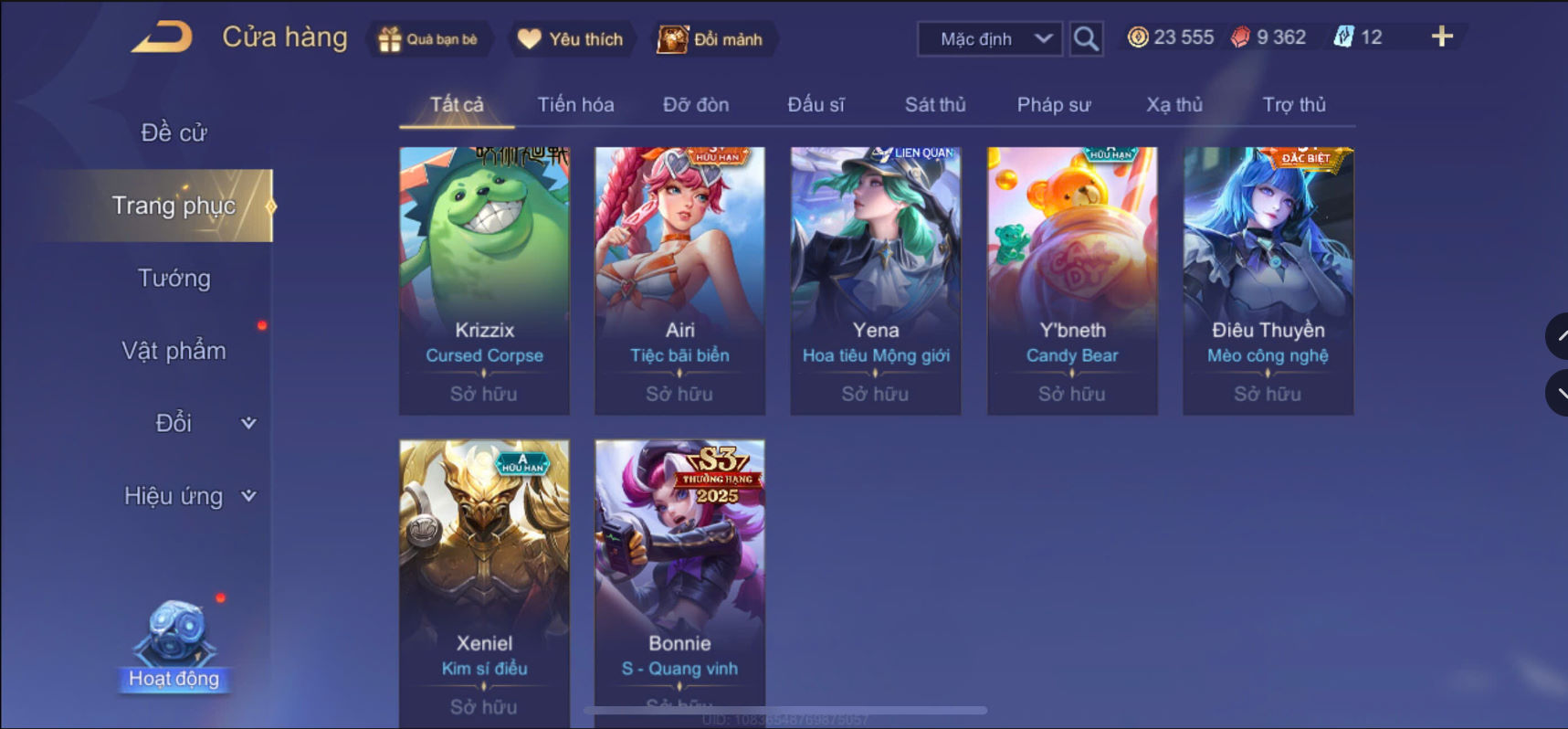Click the Đổi mảnh button
Image resolution: width=1568 pixels, height=729 pixels.
(x=713, y=39)
